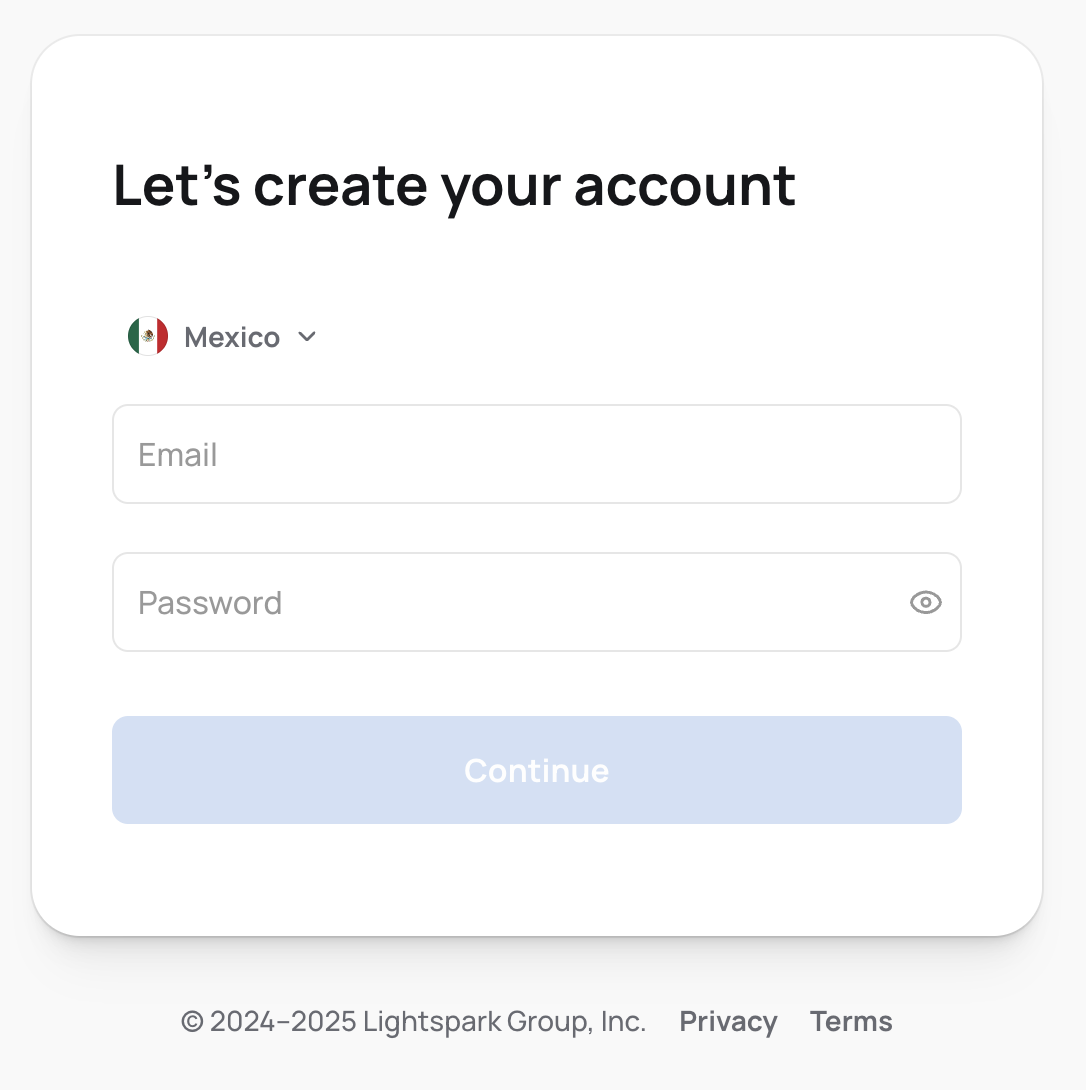Open the Terms link
The width and height of the screenshot is (1086, 1090).
[851, 1021]
